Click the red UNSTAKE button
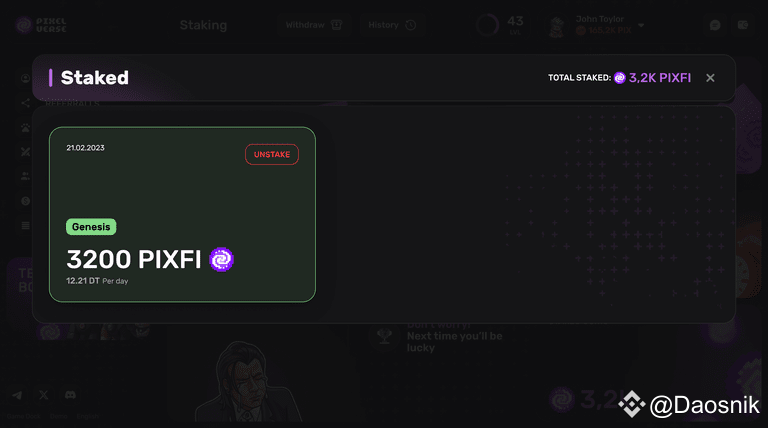Screen dimensions: 768x428 [272, 154]
